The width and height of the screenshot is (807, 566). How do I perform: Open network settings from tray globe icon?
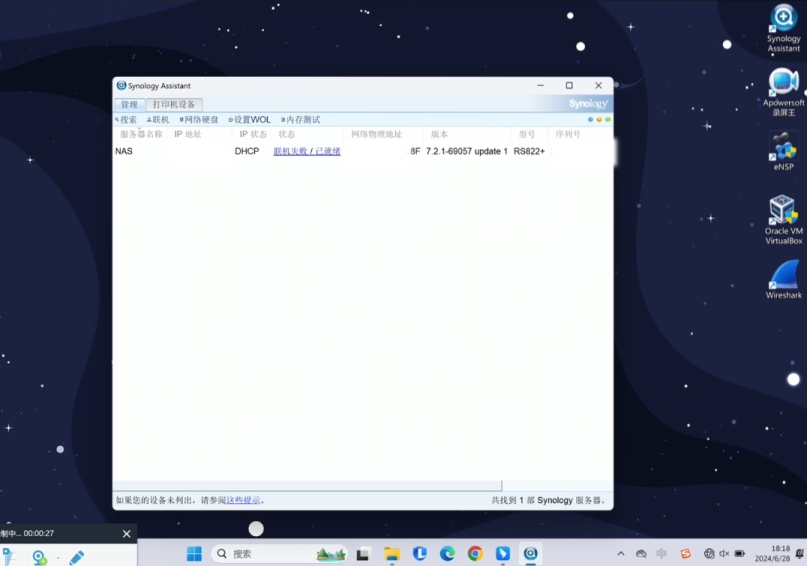(x=709, y=554)
